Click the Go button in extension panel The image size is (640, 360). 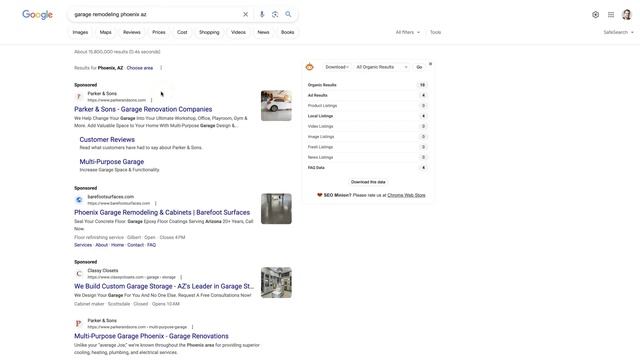tap(419, 67)
